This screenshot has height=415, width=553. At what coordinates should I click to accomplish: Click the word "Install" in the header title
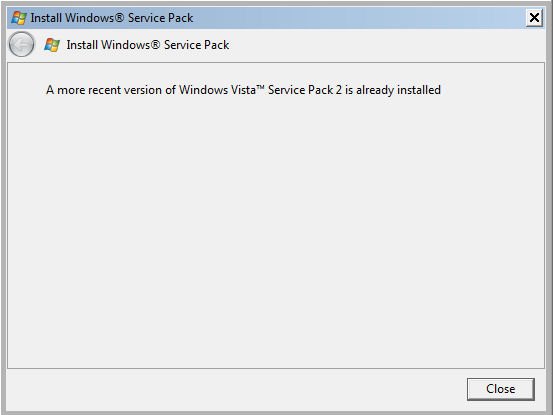[x=82, y=45]
